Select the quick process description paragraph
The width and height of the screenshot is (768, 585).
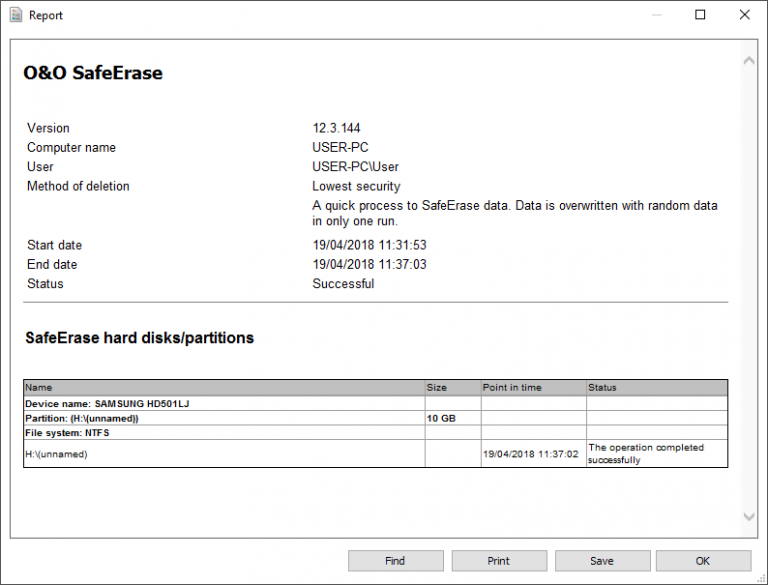(x=515, y=213)
